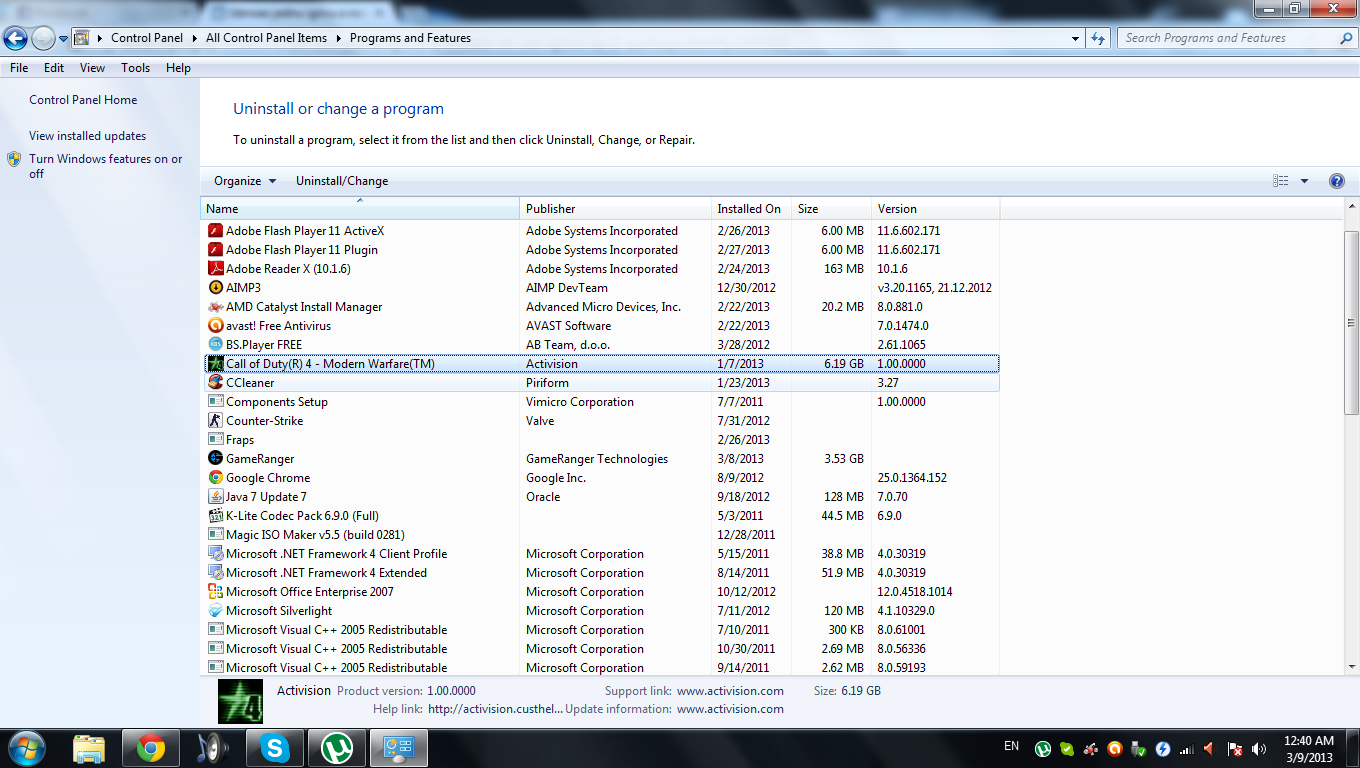Click the vertical scrollbar thumb of program list
Screen dimensions: 1360x768
1352,322
